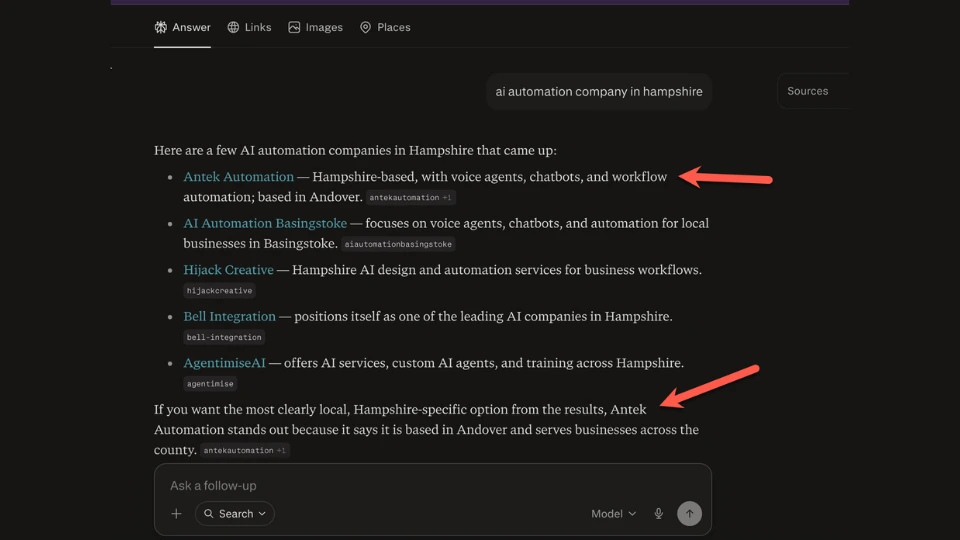Click the plus attach icon

176,514
